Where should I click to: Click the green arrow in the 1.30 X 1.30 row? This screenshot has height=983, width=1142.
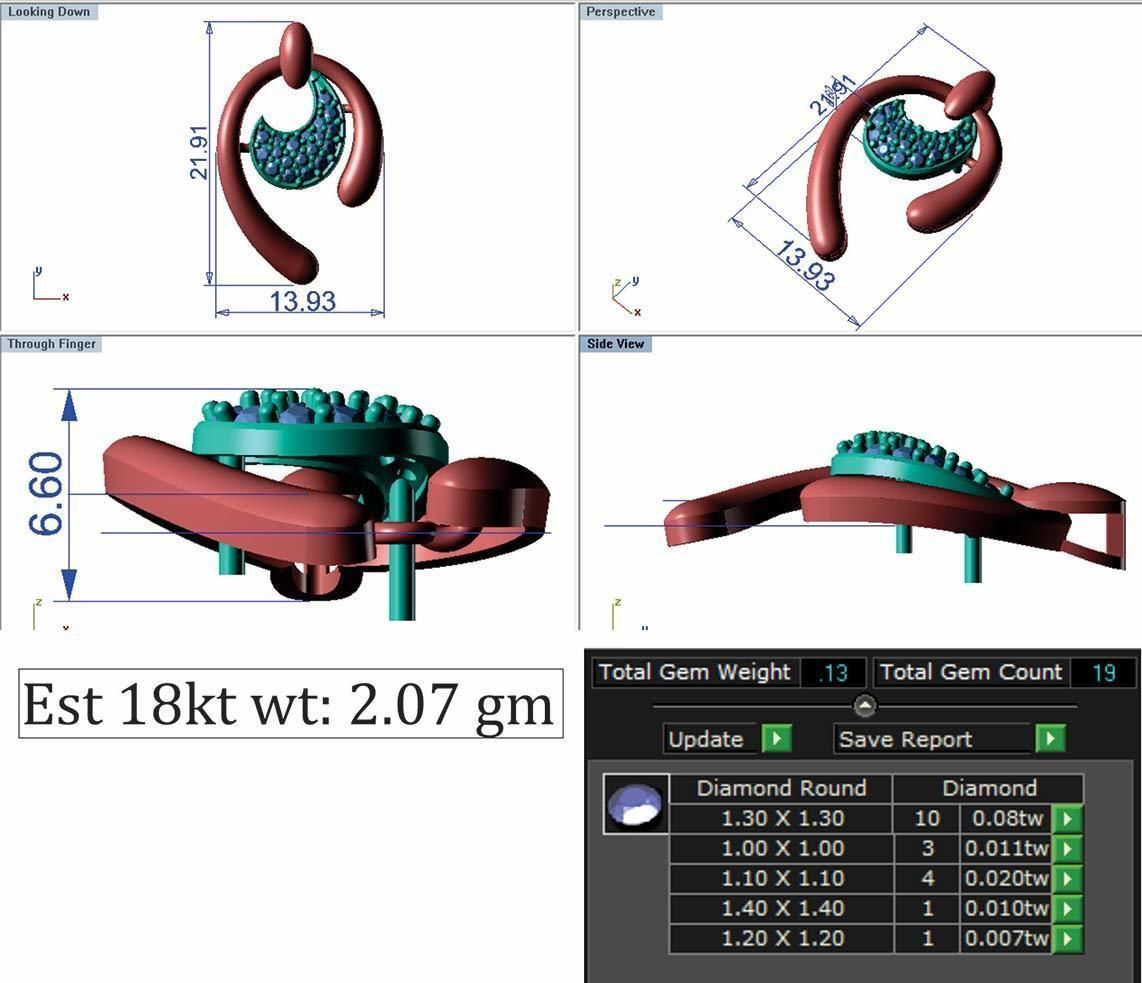[x=1068, y=818]
